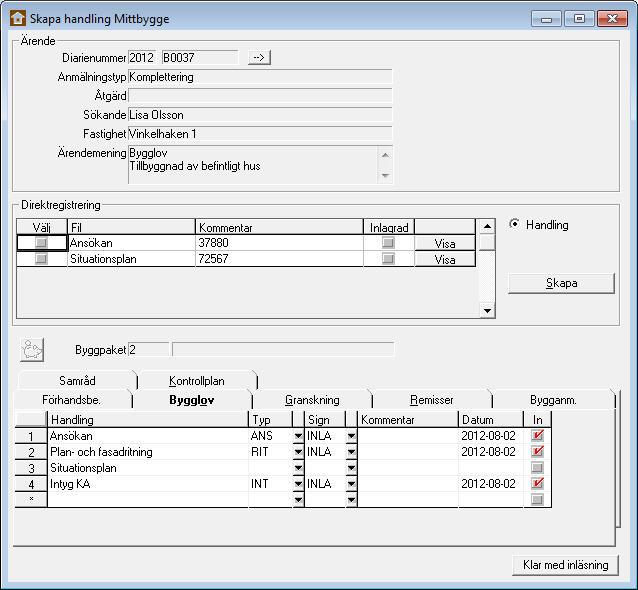This screenshot has width=638, height=590.
Task: Go to the Remisser tab
Action: click(432, 400)
